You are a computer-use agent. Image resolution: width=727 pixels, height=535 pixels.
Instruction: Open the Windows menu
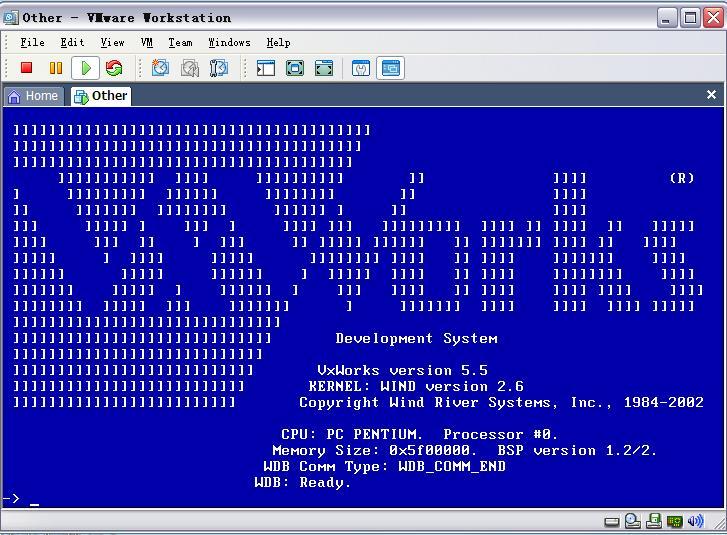pyautogui.click(x=229, y=43)
